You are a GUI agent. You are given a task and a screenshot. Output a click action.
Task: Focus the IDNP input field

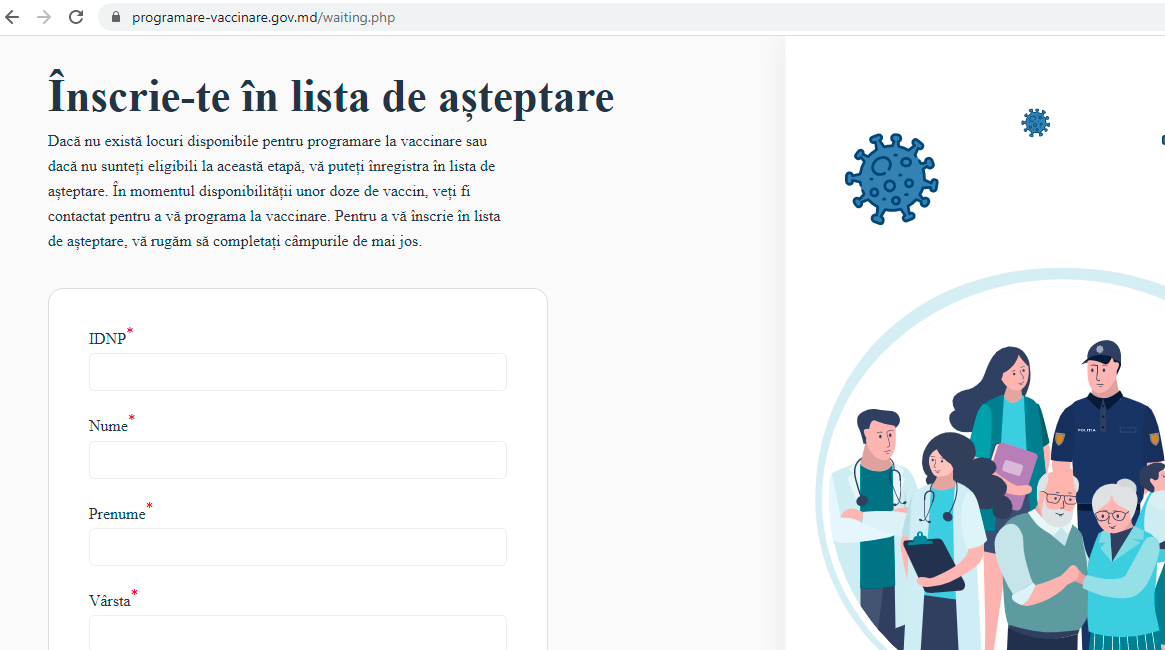pos(297,372)
